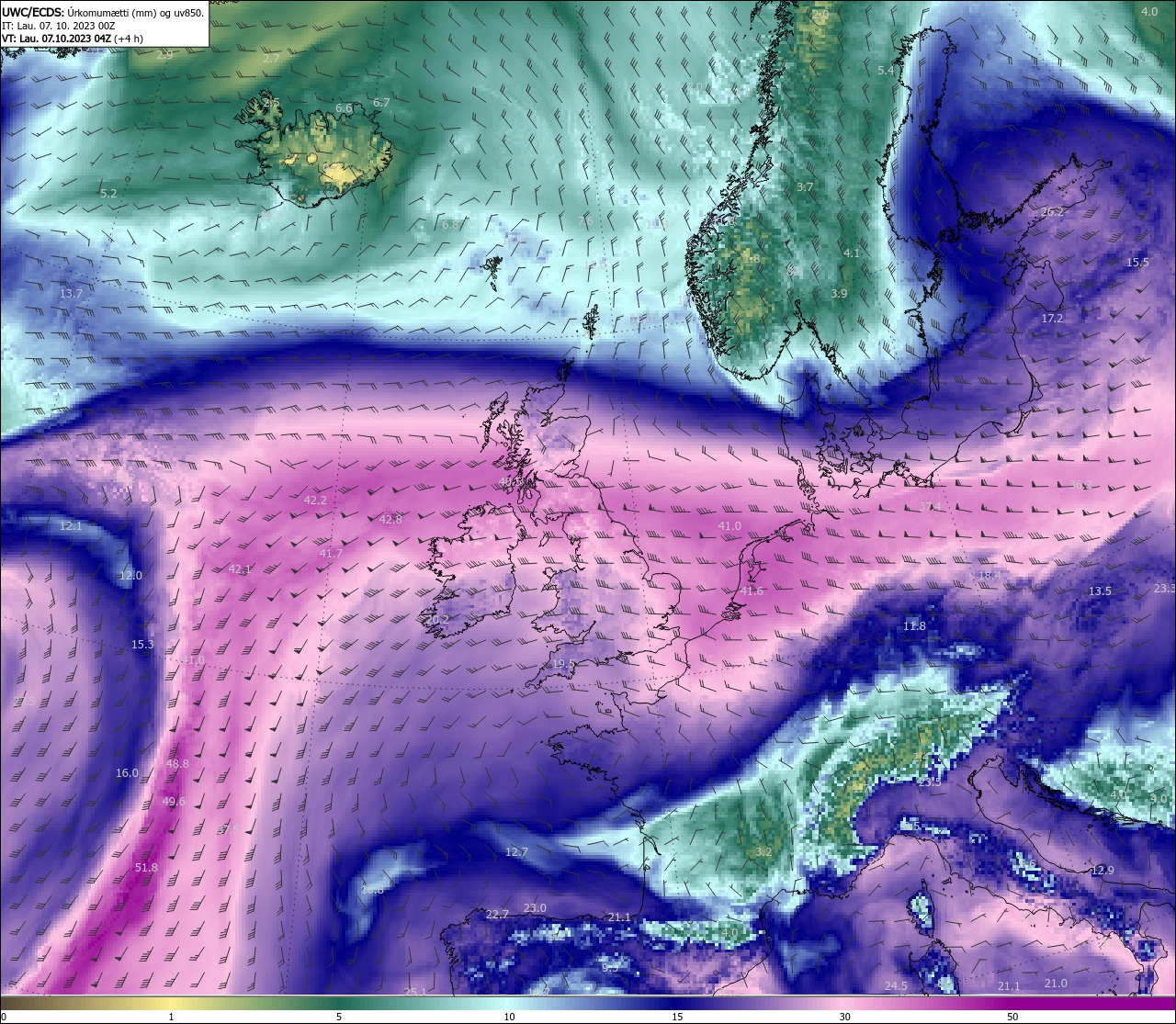1176x1024 pixels.
Task: Click the '30' tick on the color scale
Action: click(844, 1017)
